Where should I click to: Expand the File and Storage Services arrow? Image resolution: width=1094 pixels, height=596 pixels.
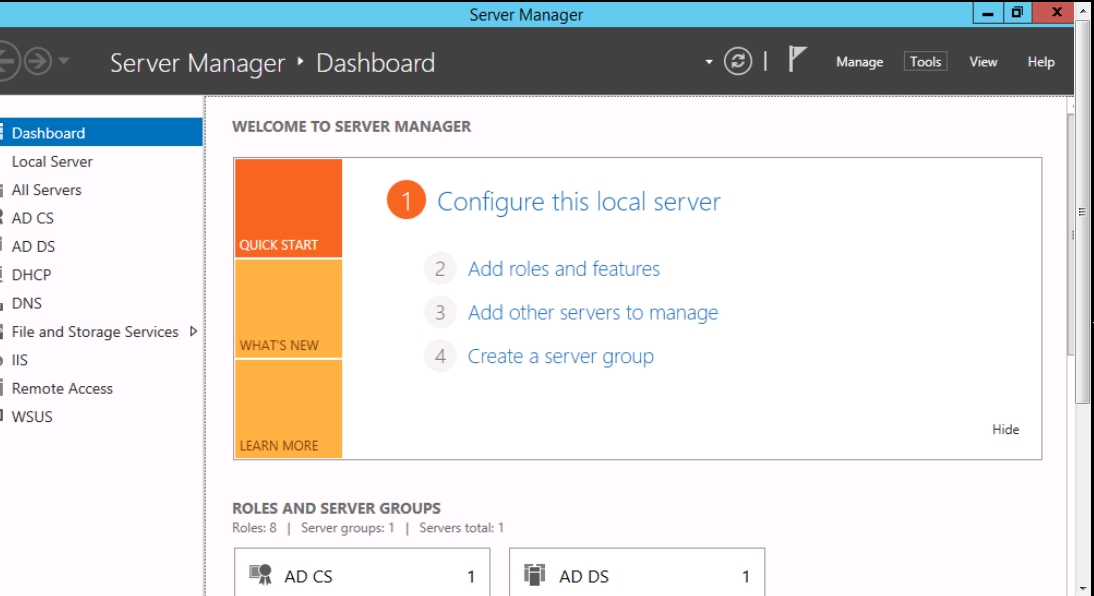[x=193, y=331]
